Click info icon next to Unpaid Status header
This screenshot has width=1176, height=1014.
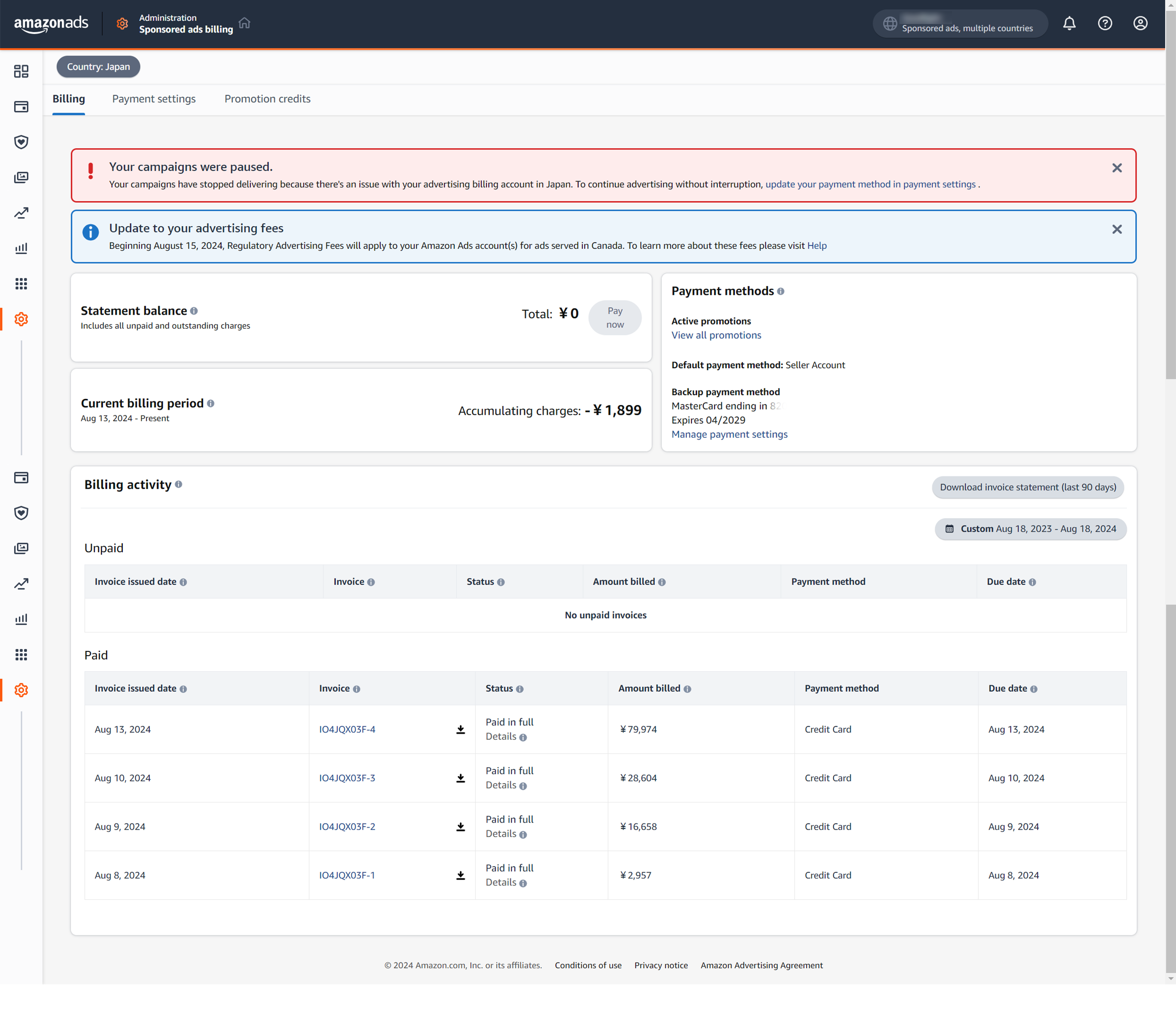coord(501,582)
